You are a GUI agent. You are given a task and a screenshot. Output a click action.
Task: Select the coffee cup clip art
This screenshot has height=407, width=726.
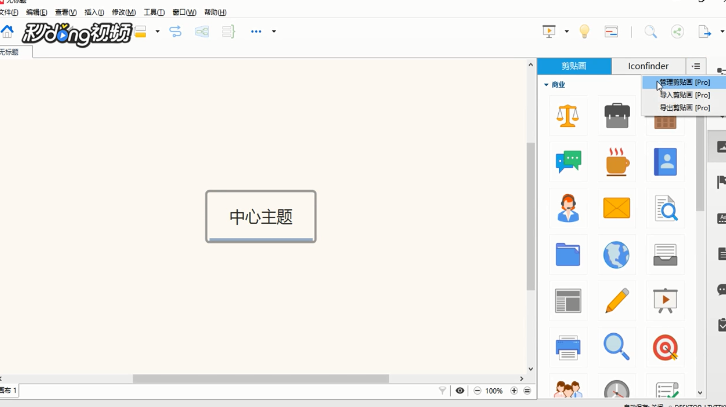tap(617, 162)
